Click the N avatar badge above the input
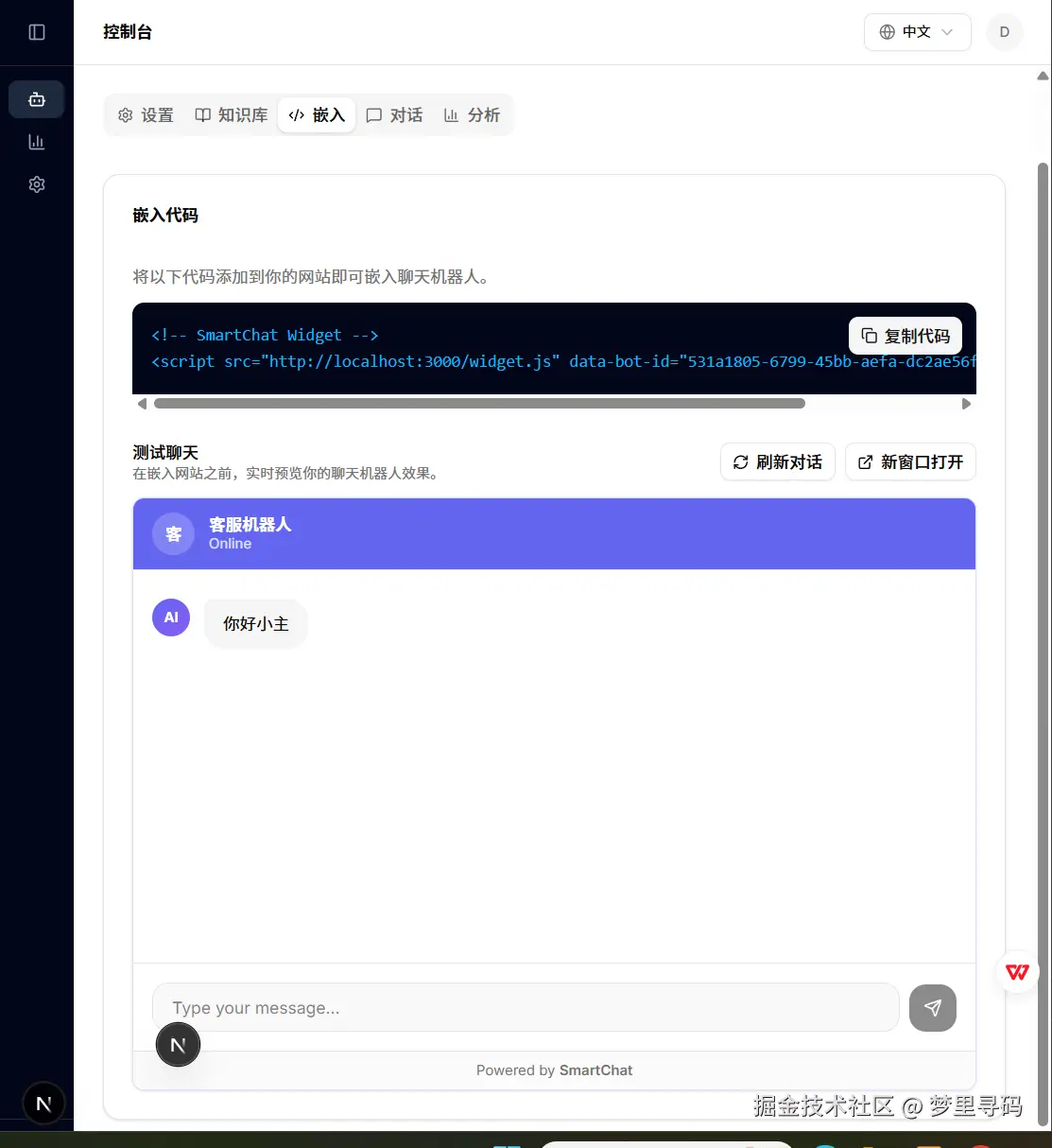The height and width of the screenshot is (1148, 1052). pyautogui.click(x=178, y=1044)
